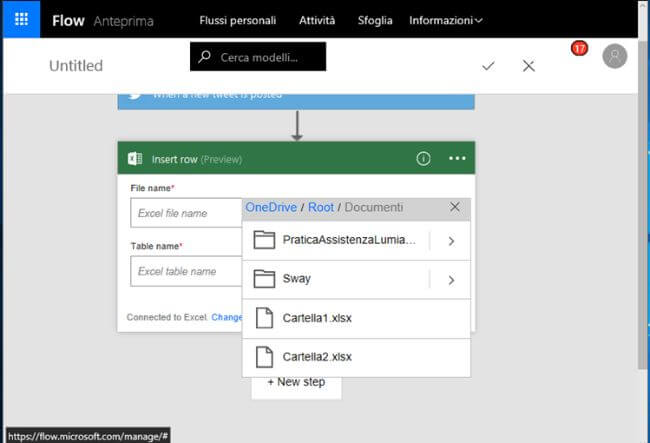The image size is (650, 443).
Task: Open the app launcher waffle icon
Action: pyautogui.click(x=22, y=19)
